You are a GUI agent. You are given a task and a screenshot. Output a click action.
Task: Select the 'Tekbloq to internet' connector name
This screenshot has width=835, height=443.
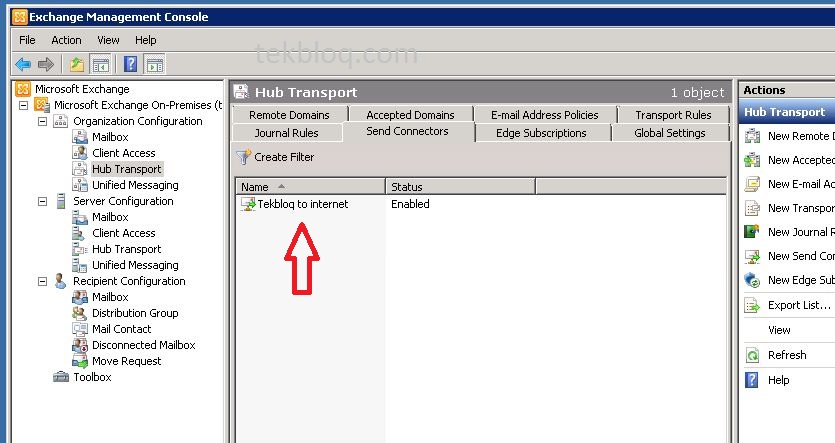(x=302, y=204)
